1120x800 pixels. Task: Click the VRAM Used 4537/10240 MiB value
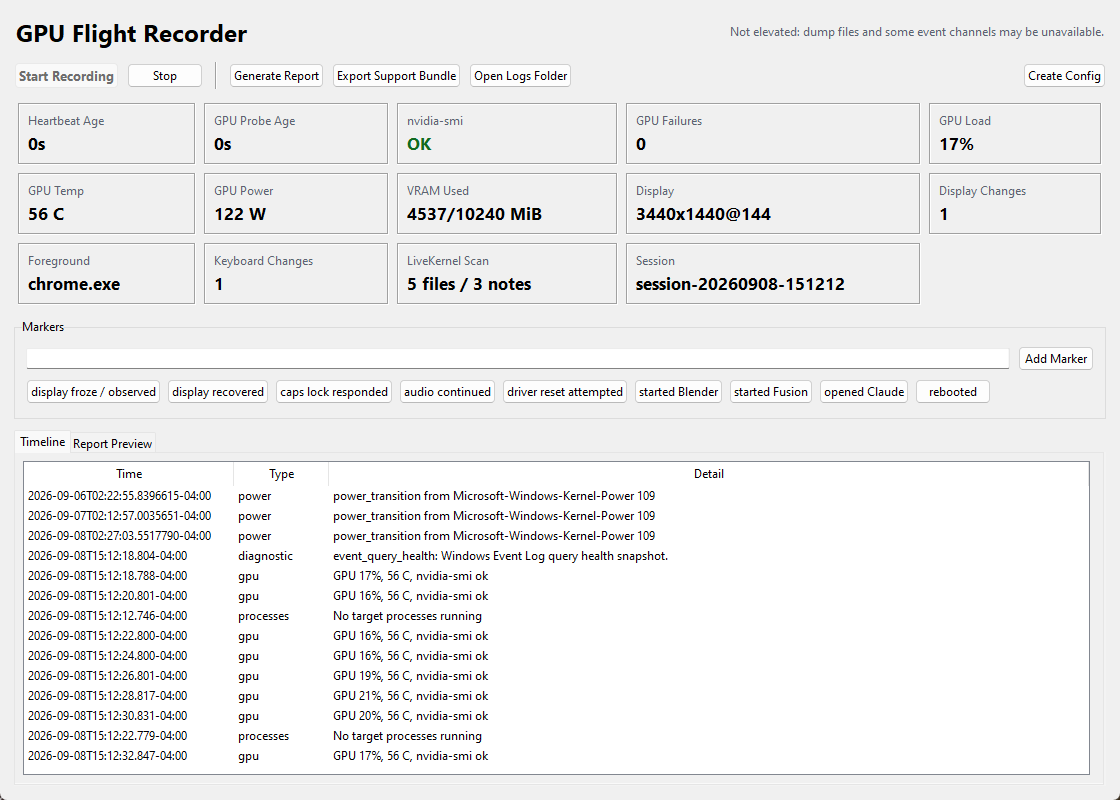coord(474,214)
